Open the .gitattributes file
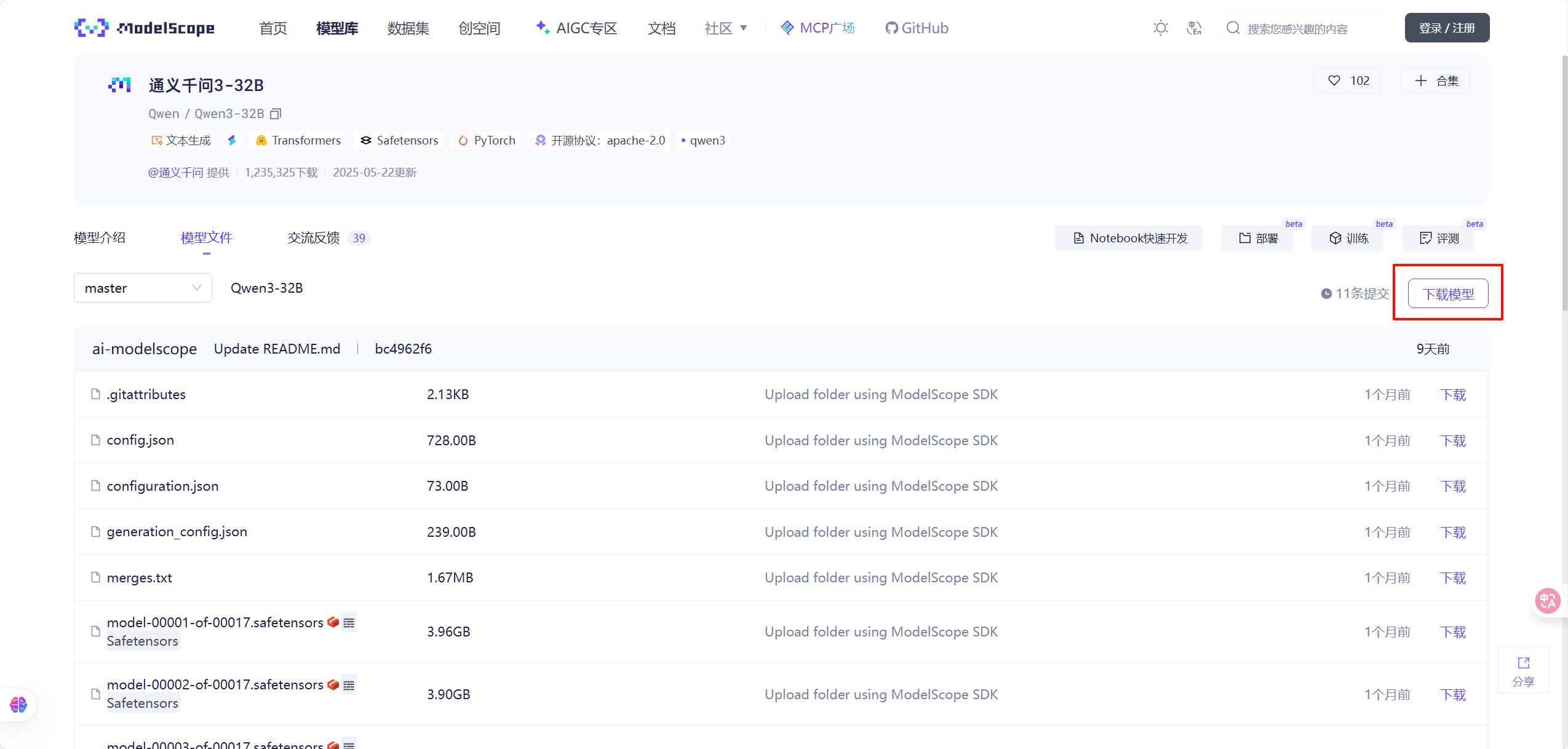 click(146, 394)
